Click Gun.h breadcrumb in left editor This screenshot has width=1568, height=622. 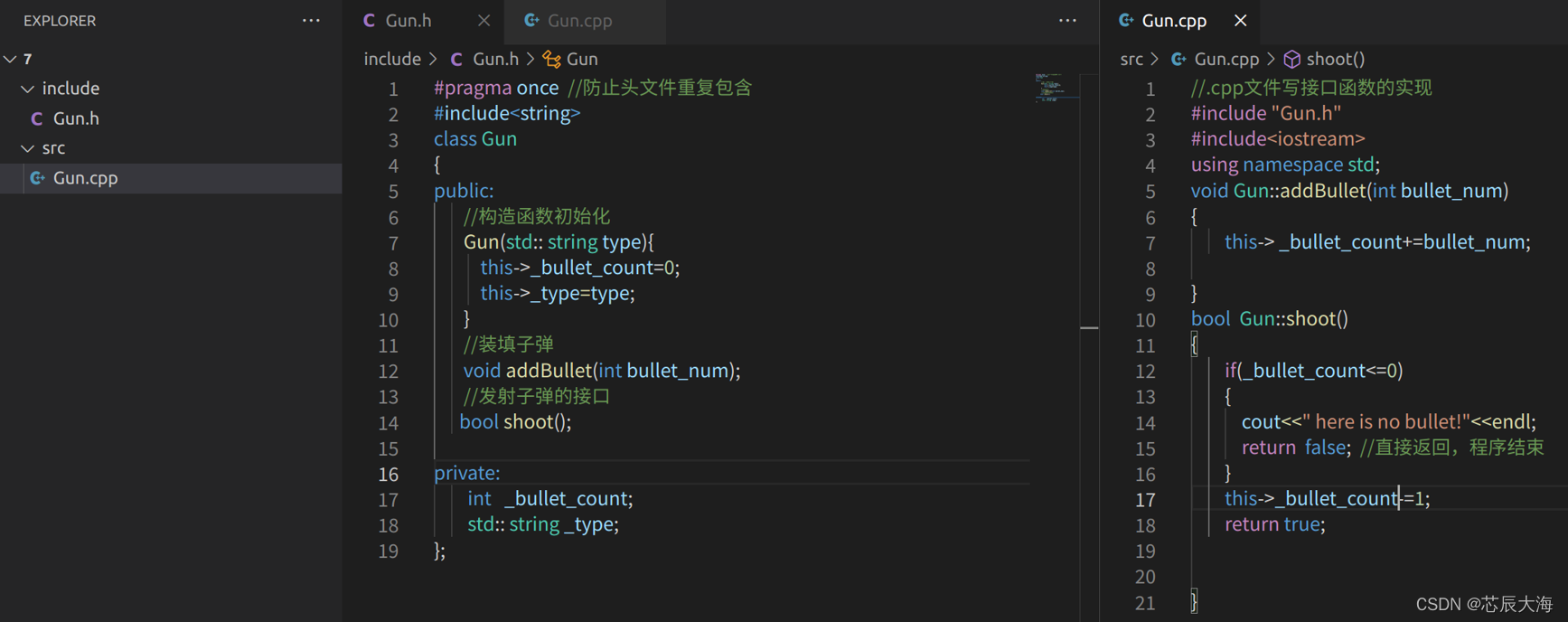495,59
